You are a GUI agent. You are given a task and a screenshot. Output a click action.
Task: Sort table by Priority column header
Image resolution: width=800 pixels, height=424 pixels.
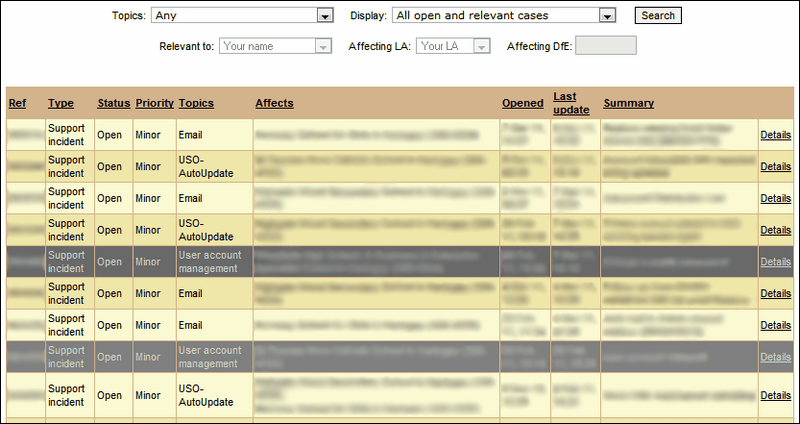tap(155, 103)
